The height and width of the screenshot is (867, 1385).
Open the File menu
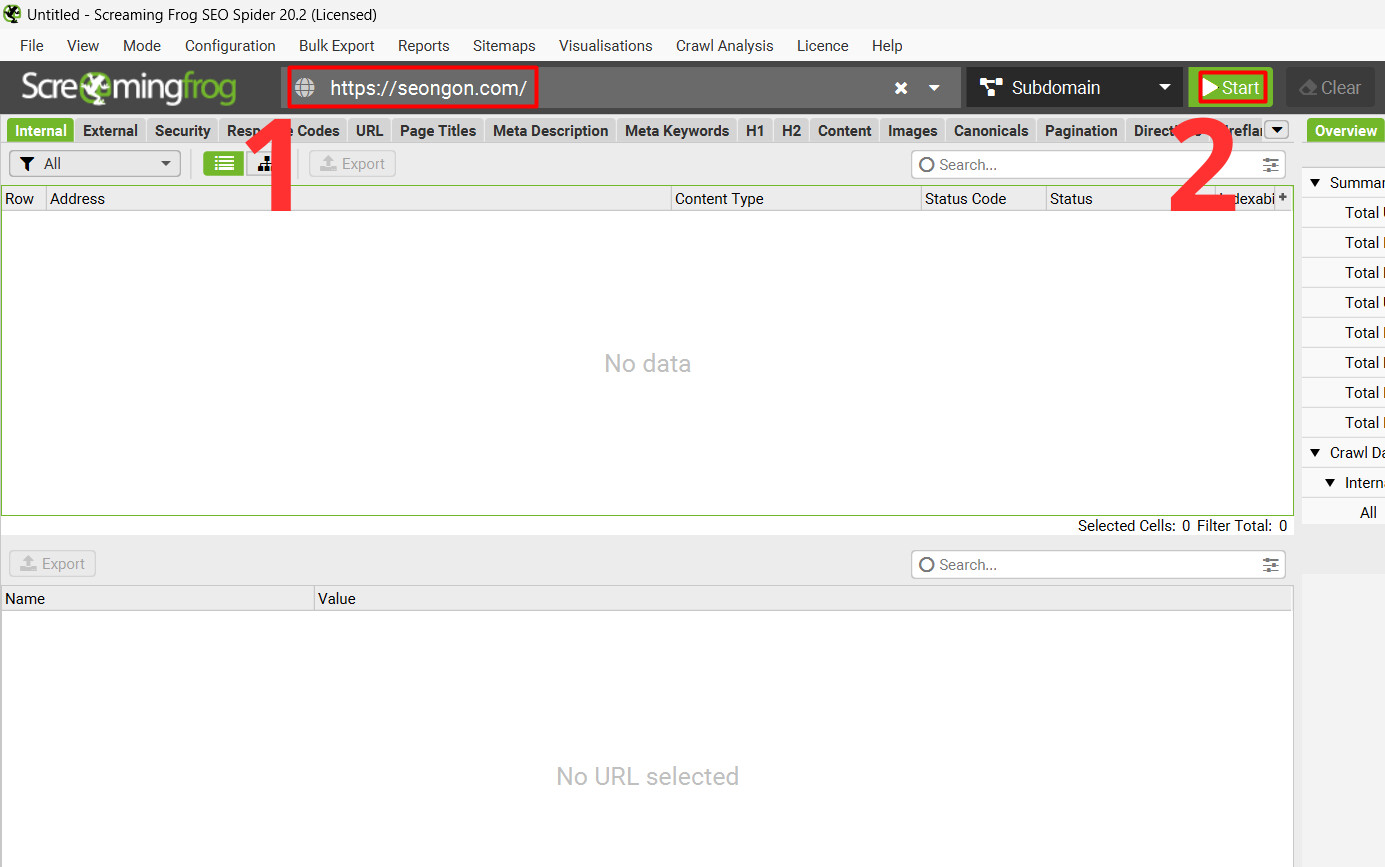click(32, 46)
